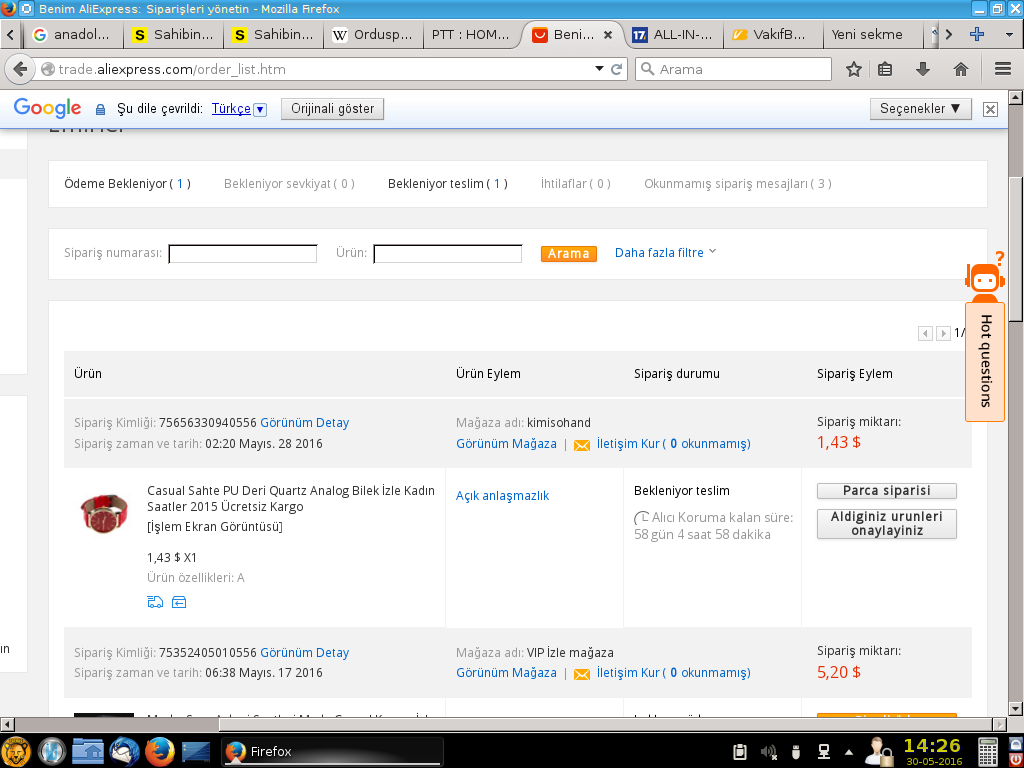This screenshot has width=1024, height=768.
Task: Click the envelope icon for VIP İzle mağaza
Action: coord(582,674)
